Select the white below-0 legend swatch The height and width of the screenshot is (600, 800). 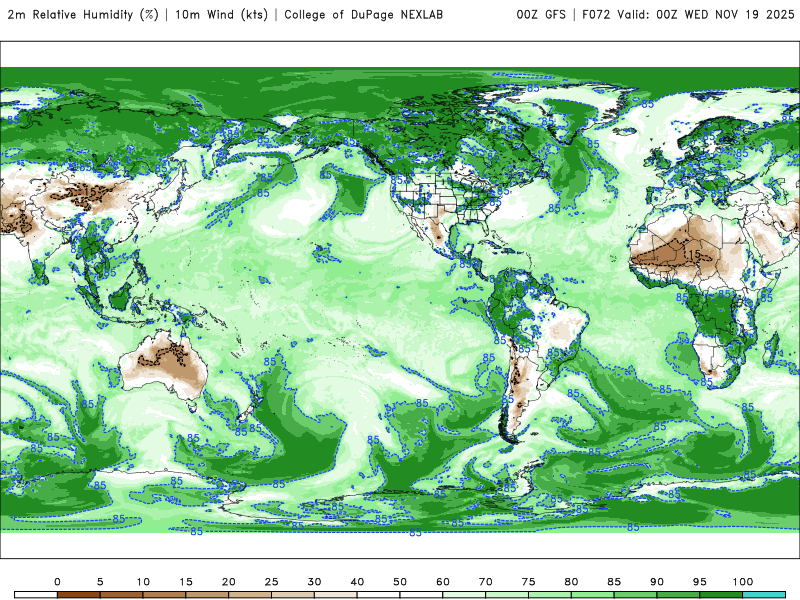click(36, 595)
